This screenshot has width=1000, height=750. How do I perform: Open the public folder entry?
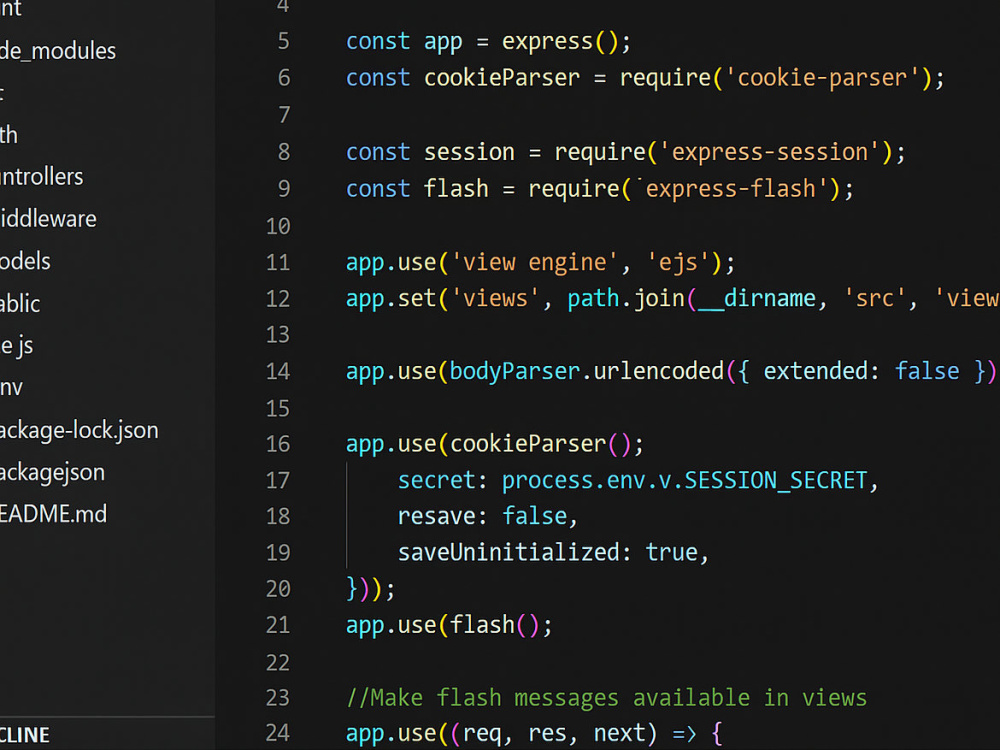(20, 304)
